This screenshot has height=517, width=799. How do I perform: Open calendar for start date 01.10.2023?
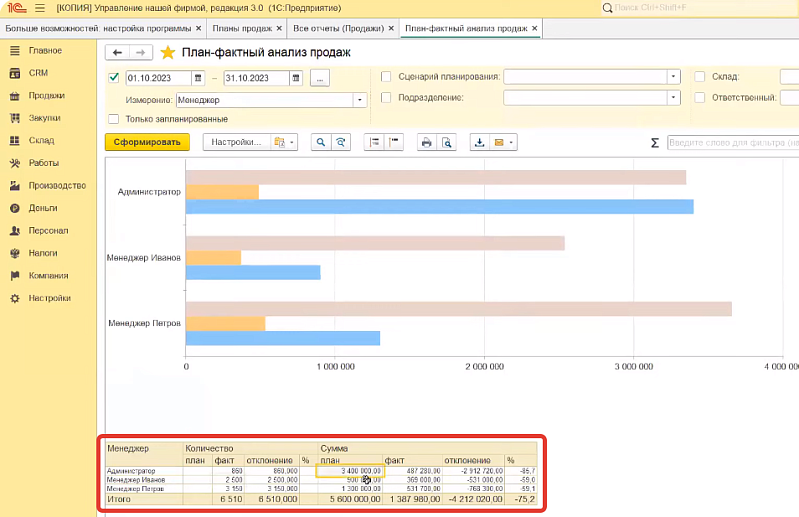pyautogui.click(x=198, y=78)
